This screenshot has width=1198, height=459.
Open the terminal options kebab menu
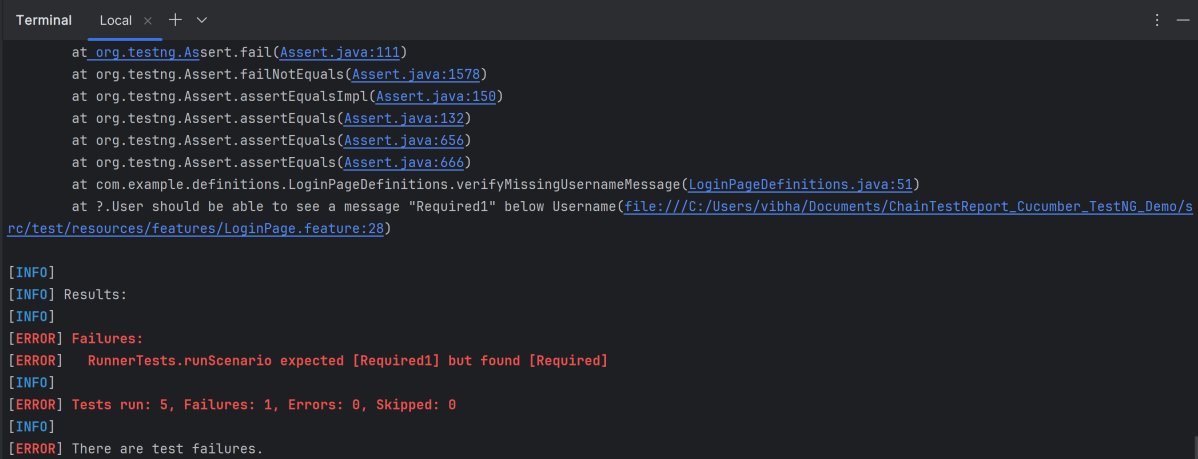tap(1157, 20)
